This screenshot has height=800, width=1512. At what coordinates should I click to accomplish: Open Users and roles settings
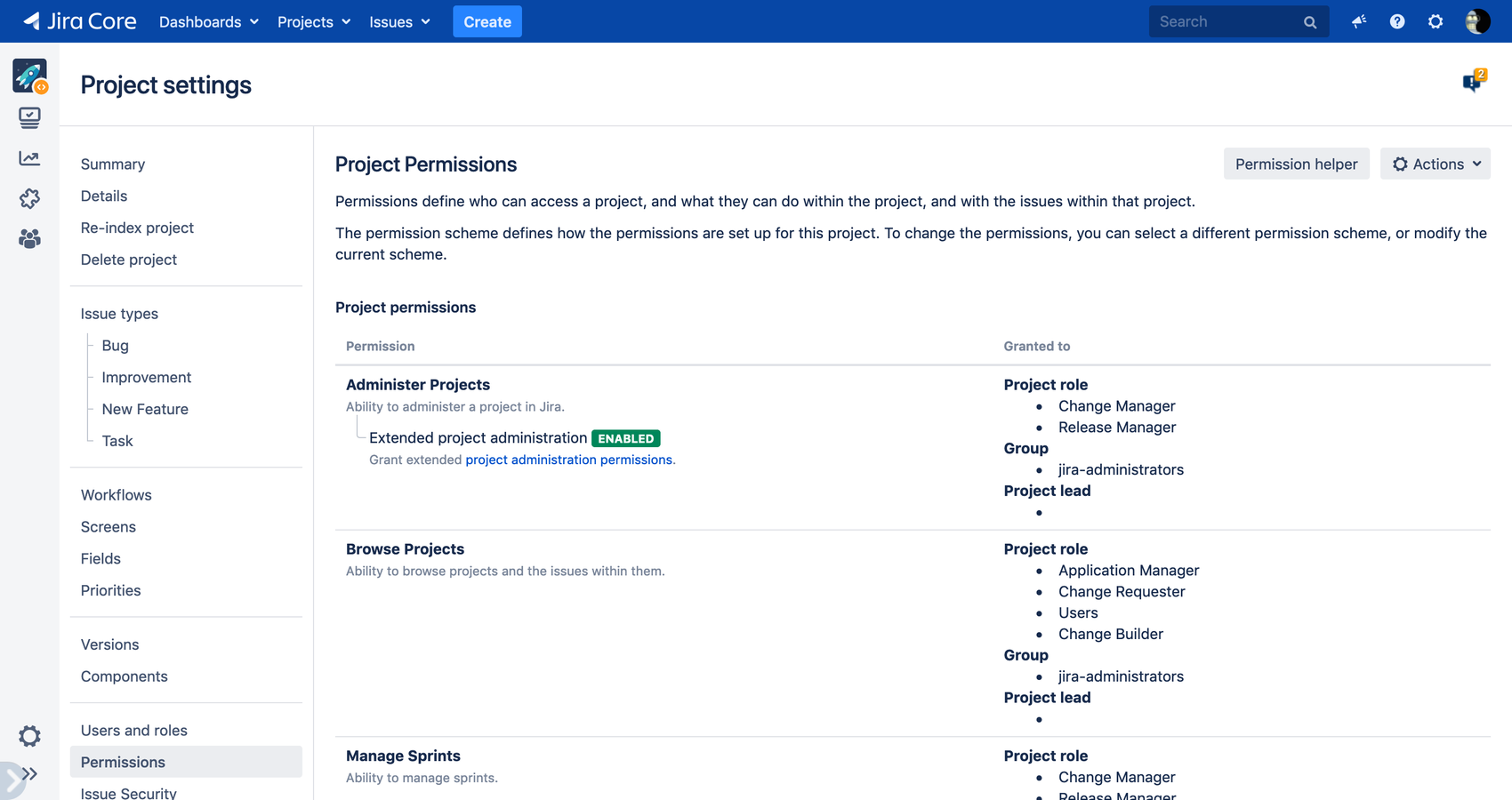[x=134, y=731]
